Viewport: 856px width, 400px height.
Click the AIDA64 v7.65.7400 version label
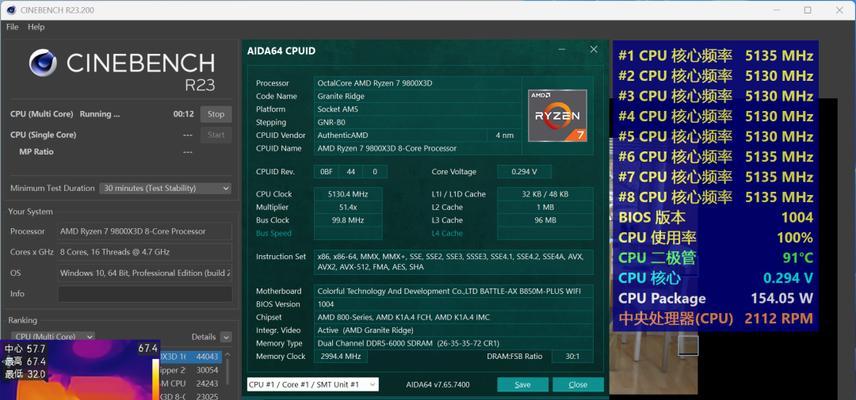(437, 384)
